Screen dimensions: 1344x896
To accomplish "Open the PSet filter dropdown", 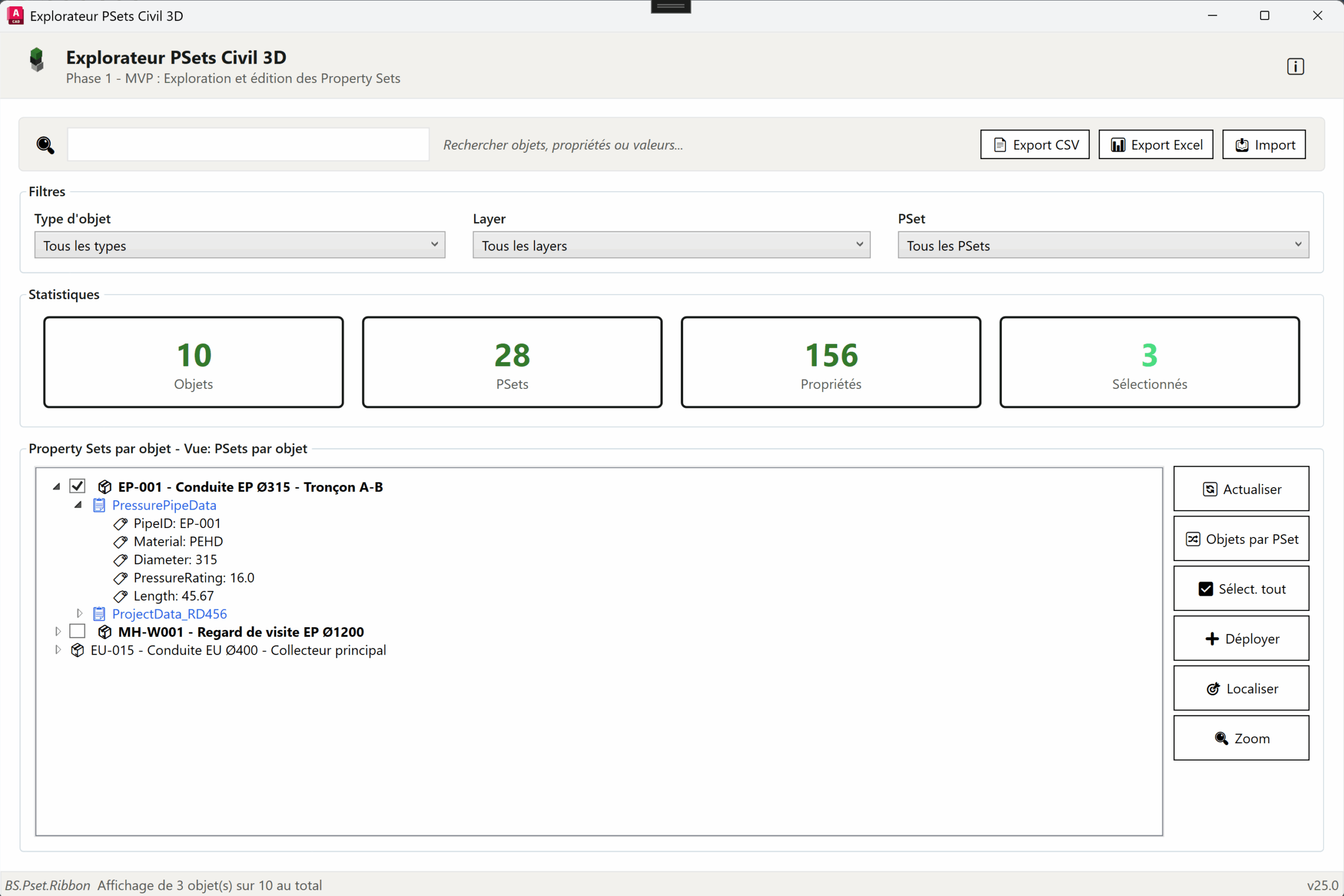I will 1103,245.
